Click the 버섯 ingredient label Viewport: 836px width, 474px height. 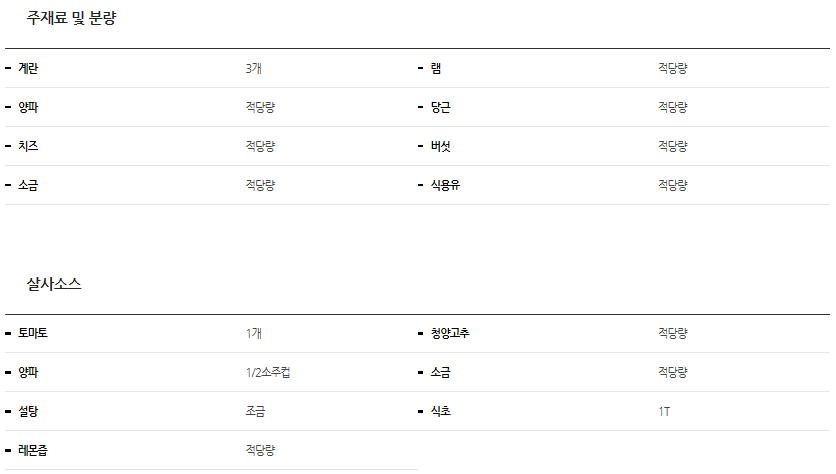coord(441,147)
